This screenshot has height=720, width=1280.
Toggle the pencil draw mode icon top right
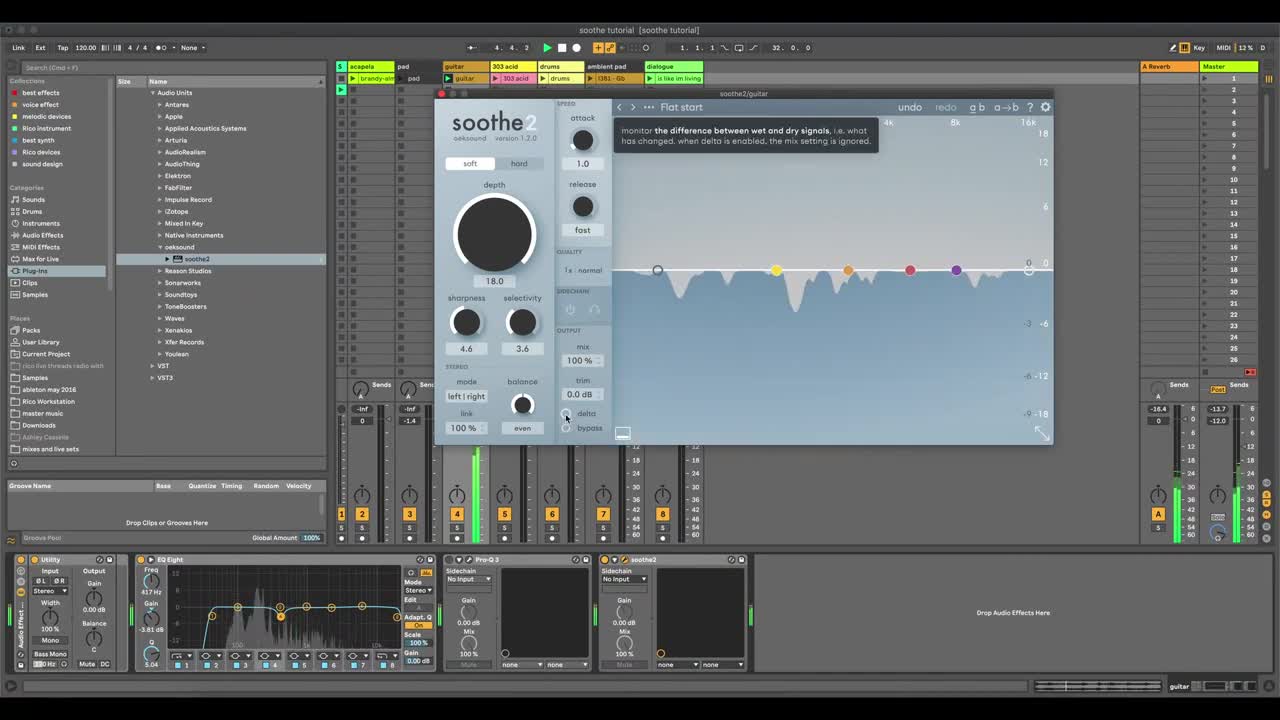point(1173,48)
